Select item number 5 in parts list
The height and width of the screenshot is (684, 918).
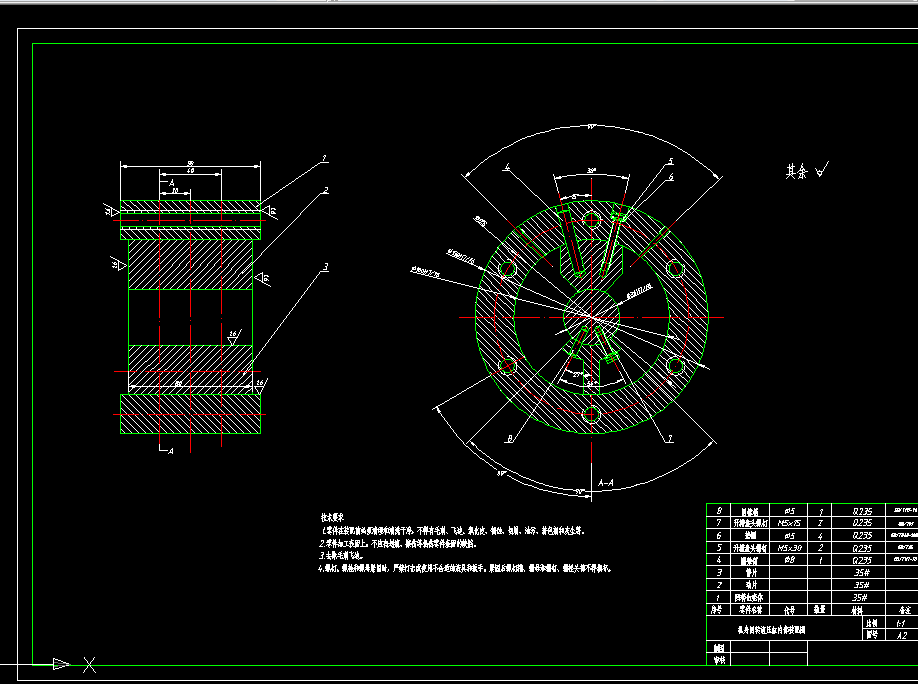point(719,548)
